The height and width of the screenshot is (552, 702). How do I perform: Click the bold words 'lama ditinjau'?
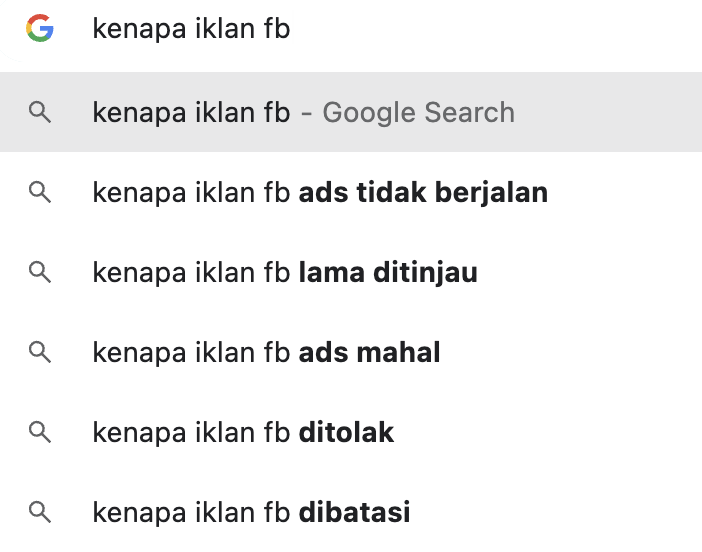(x=388, y=272)
